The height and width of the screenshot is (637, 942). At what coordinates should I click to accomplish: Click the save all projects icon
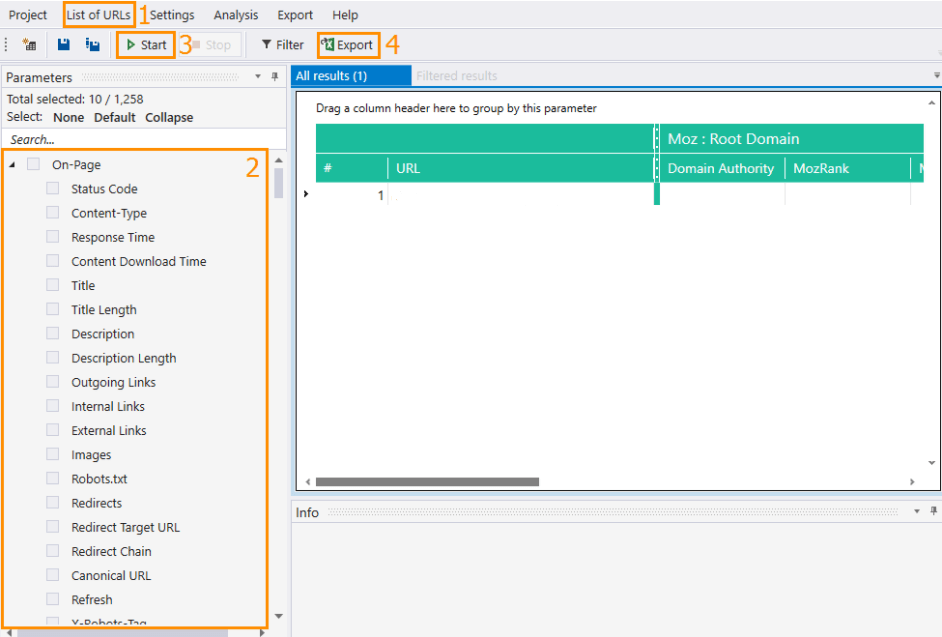(x=93, y=44)
